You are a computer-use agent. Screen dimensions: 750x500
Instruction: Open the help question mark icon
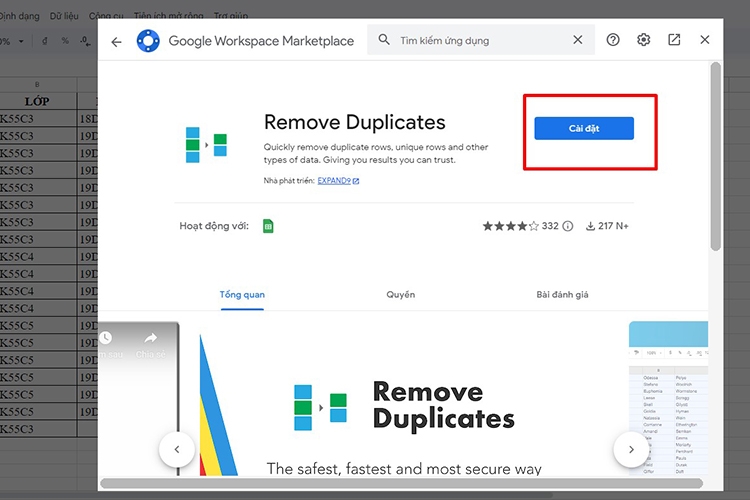[613, 40]
